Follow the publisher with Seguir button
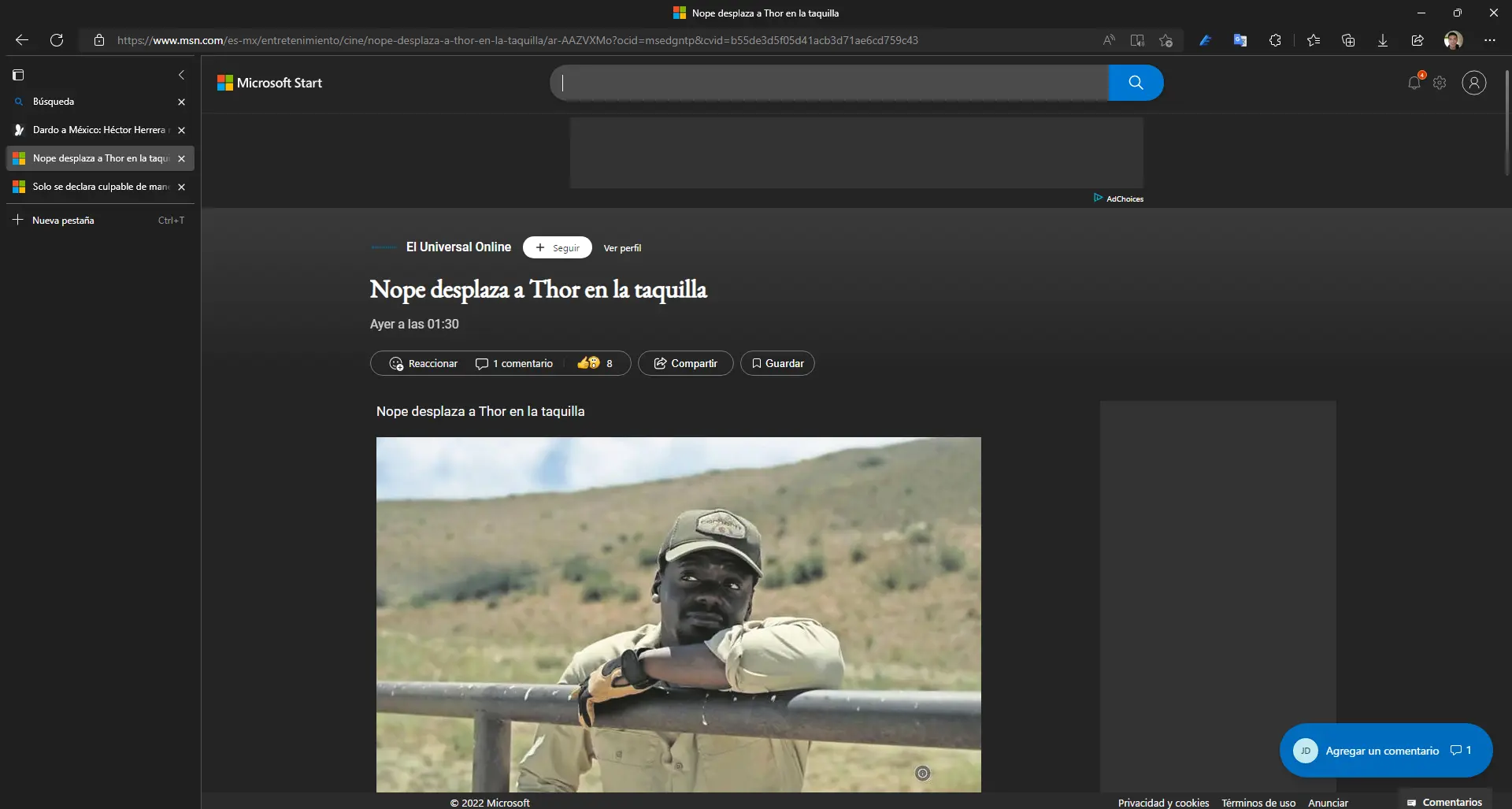The image size is (1512, 809). tap(558, 247)
